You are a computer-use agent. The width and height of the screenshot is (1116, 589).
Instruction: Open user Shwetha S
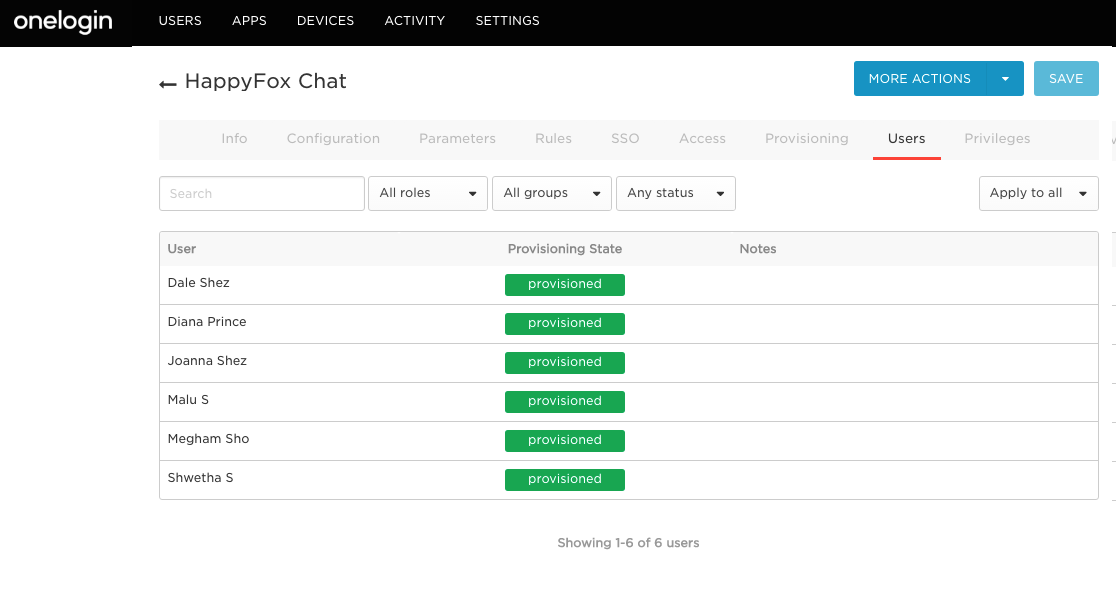[x=200, y=478]
